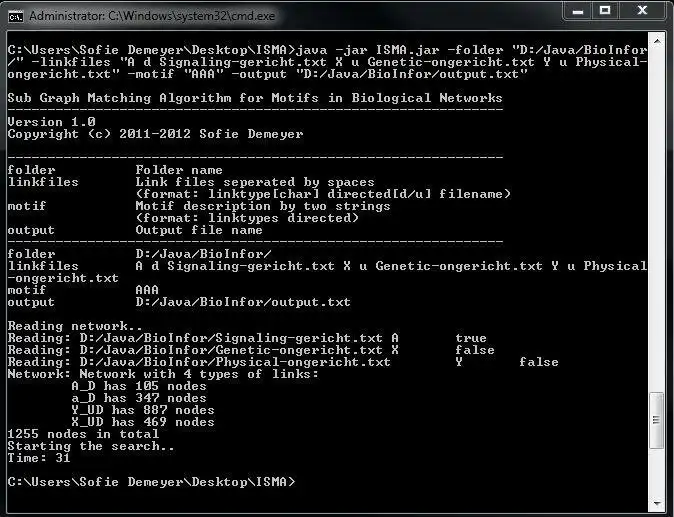Click the Sub Graph Matching Algorithm heading

pyautogui.click(x=255, y=98)
